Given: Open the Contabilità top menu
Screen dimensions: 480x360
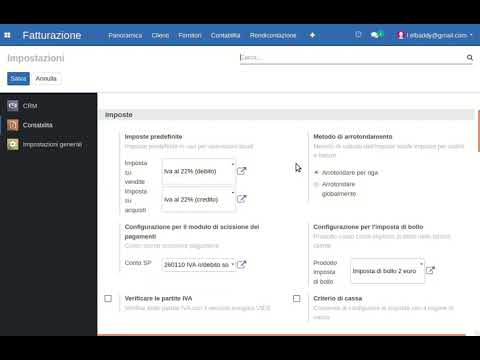Looking at the screenshot, I should click(225, 35).
